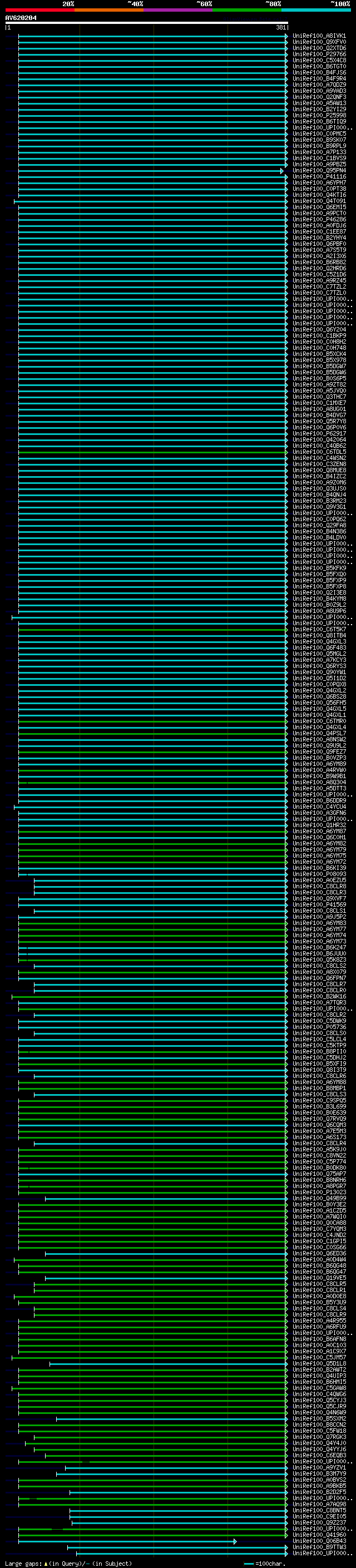
Task: Click the green ~80% legend segment
Action: click(x=246, y=10)
